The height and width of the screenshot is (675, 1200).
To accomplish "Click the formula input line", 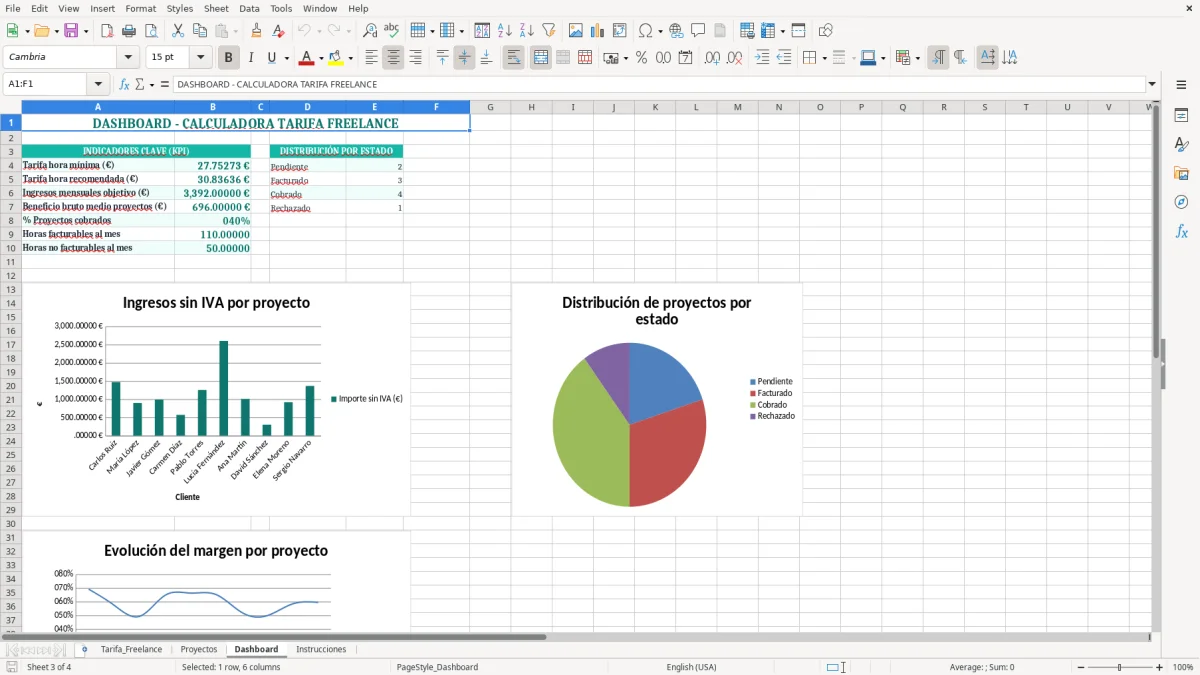I will click(x=658, y=84).
